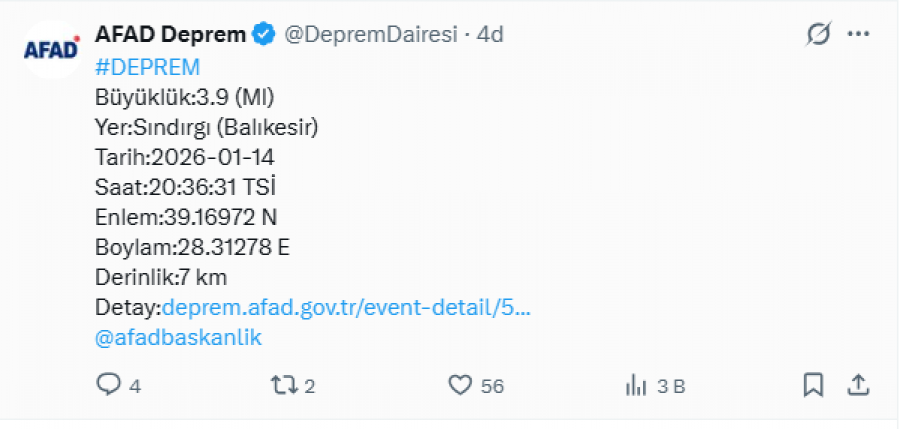
Task: Open the @DepremDairesi handle
Action: [370, 35]
